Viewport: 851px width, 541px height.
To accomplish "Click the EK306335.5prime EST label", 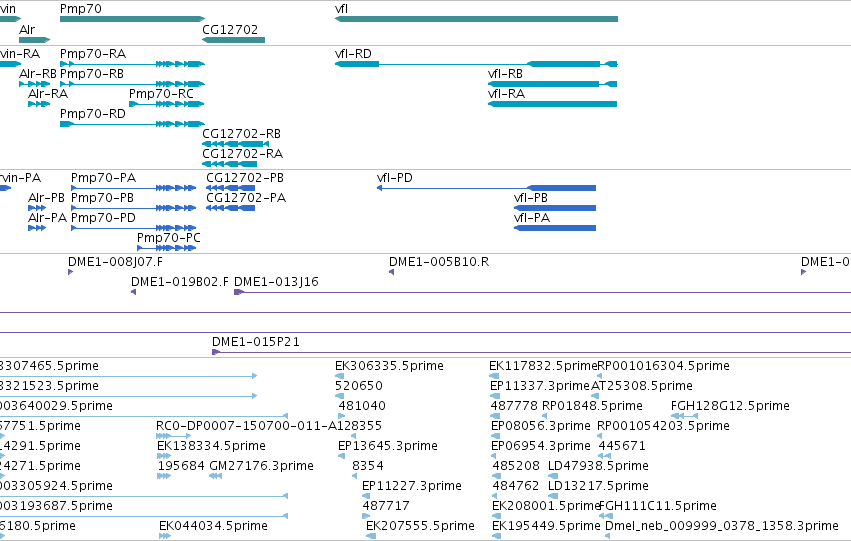I will [389, 366].
